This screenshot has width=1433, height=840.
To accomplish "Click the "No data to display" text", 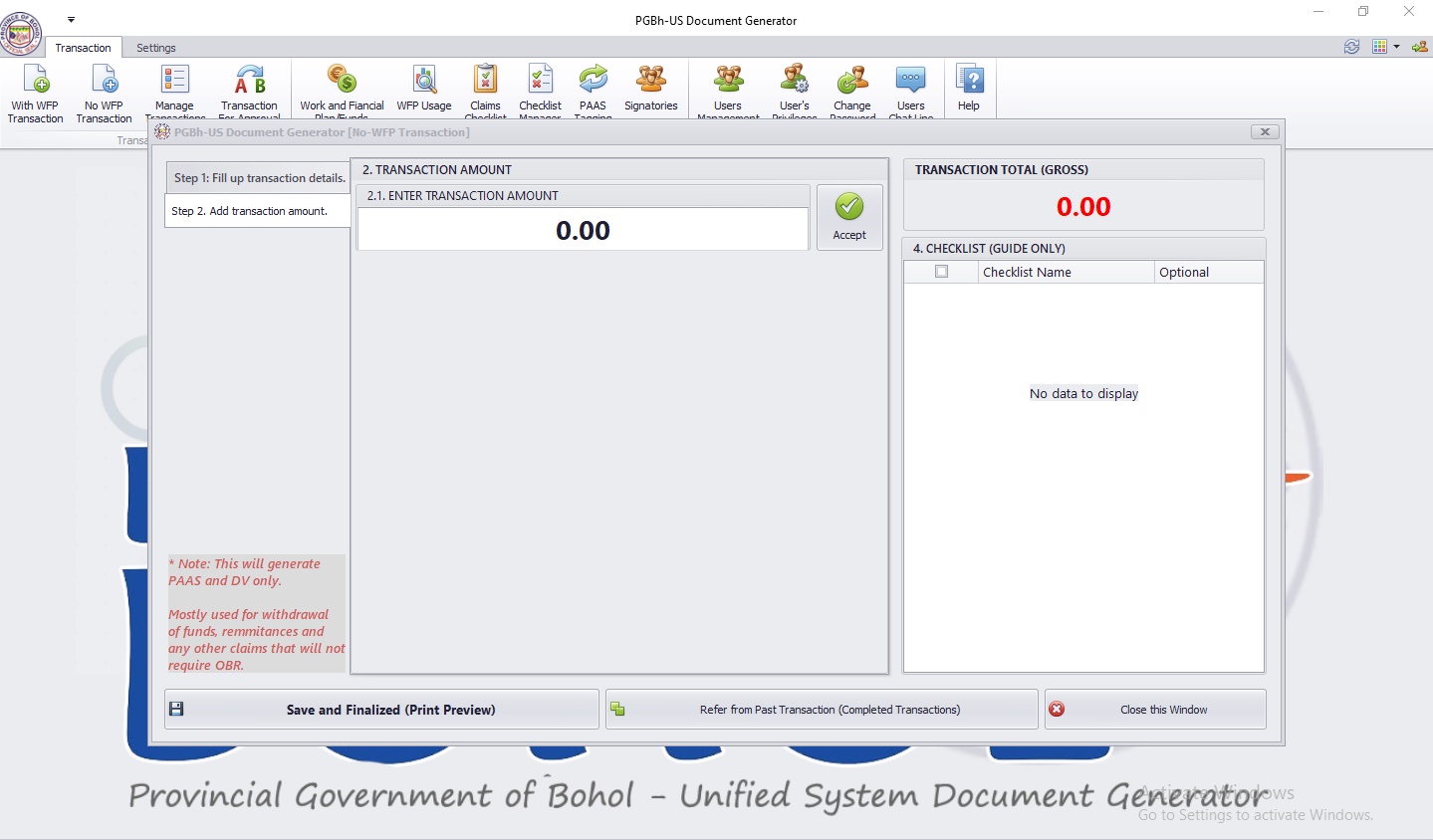I will click(1083, 393).
